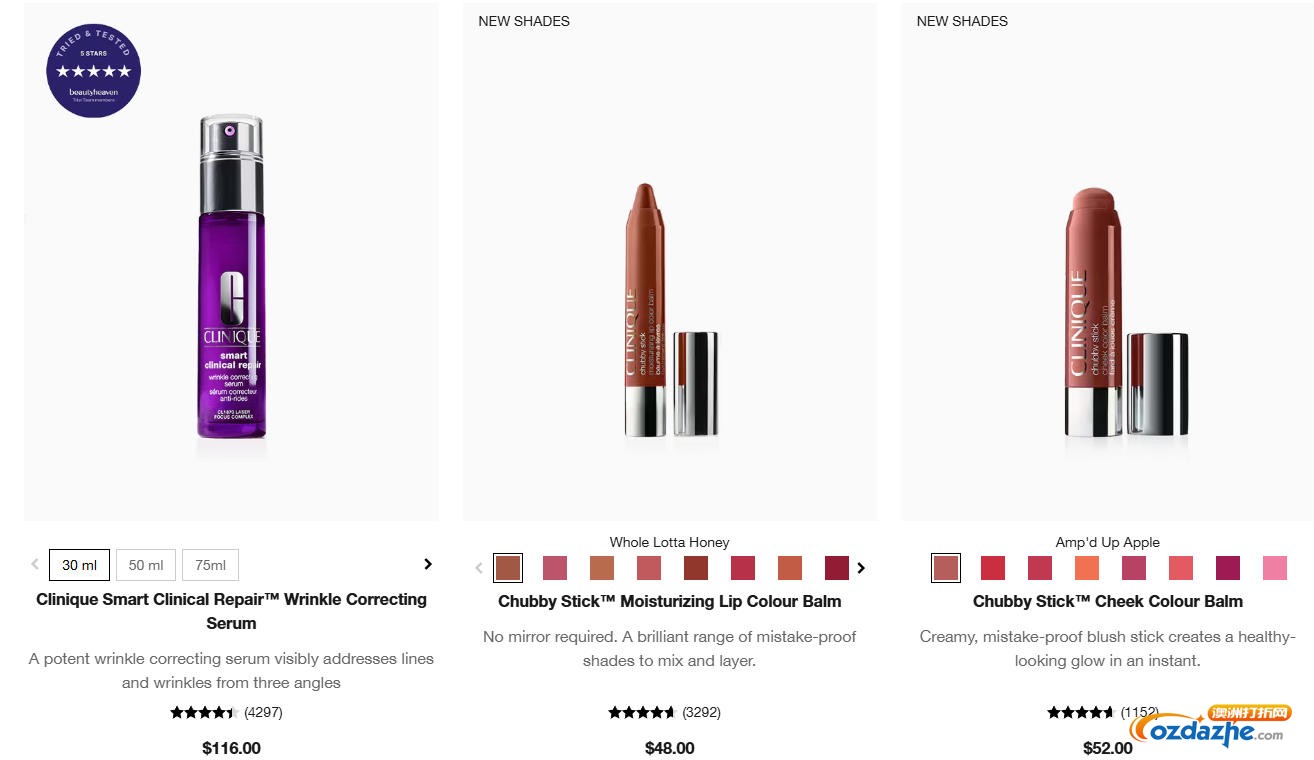Viewport: 1314px width, 760px height.
Task: Click previous arrow in serum size selector
Action: (35, 564)
